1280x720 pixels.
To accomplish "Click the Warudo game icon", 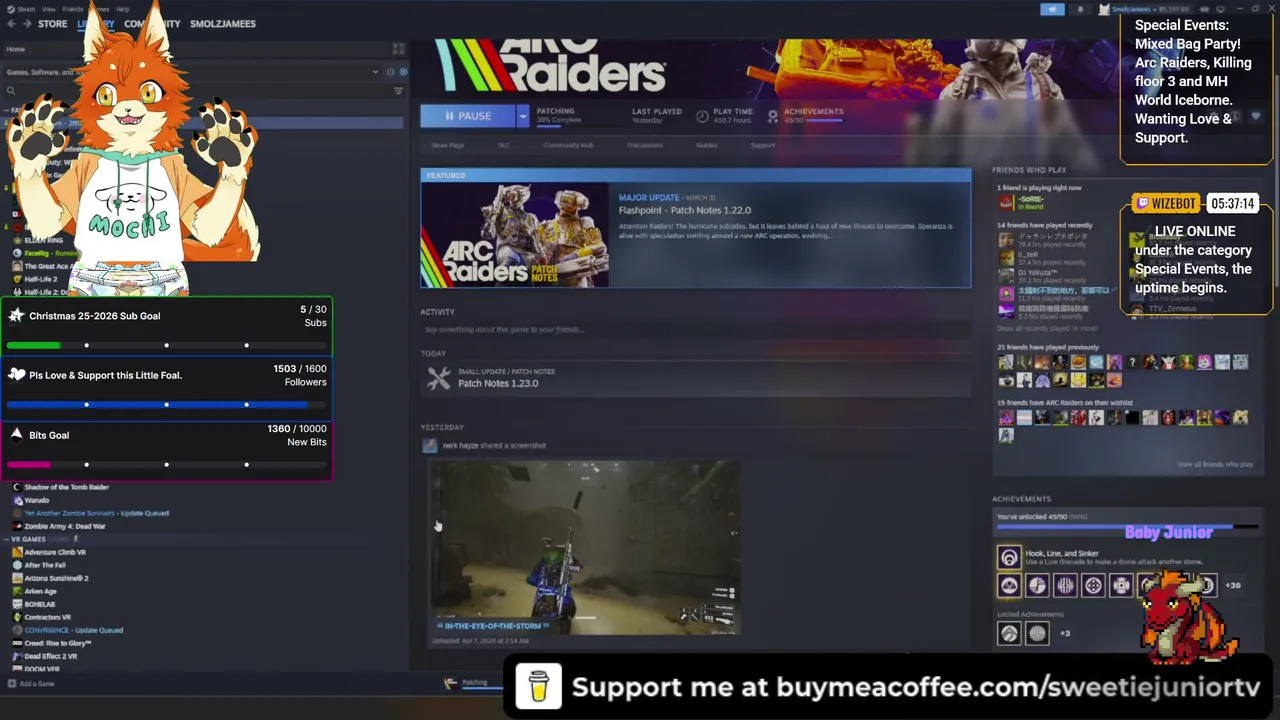I will [x=17, y=500].
